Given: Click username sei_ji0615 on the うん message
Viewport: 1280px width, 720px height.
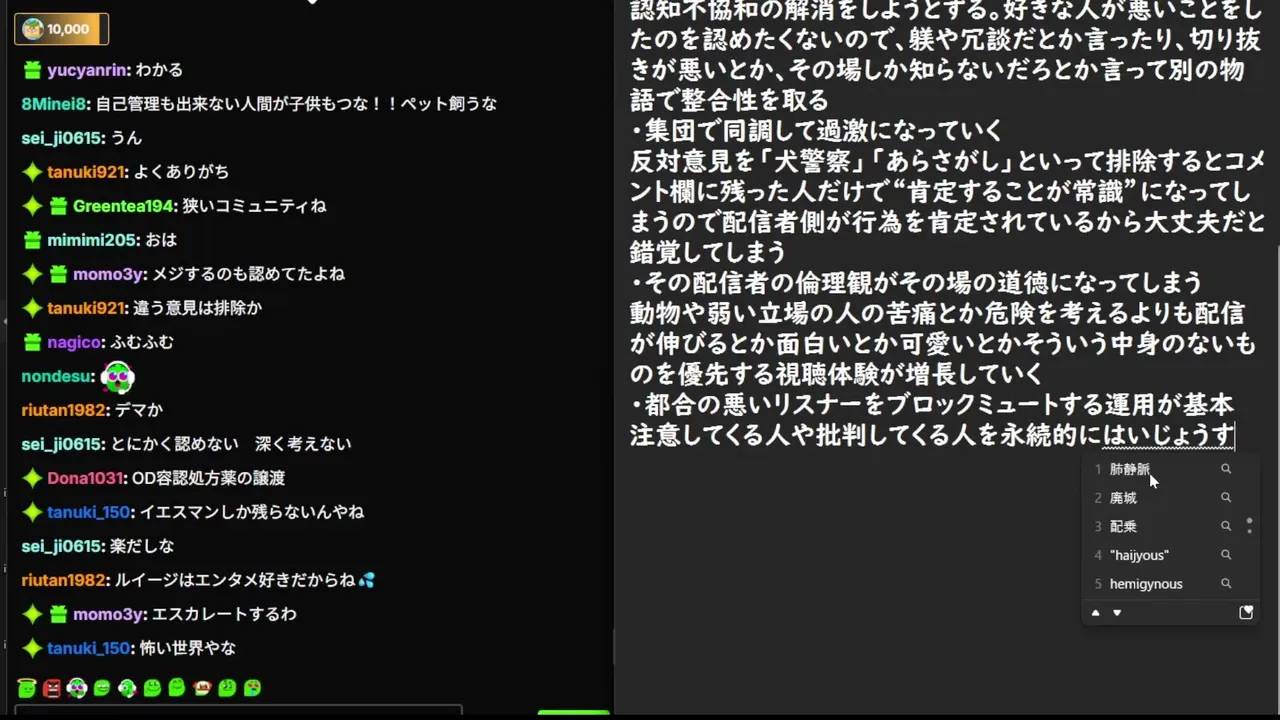Looking at the screenshot, I should click(61, 138).
